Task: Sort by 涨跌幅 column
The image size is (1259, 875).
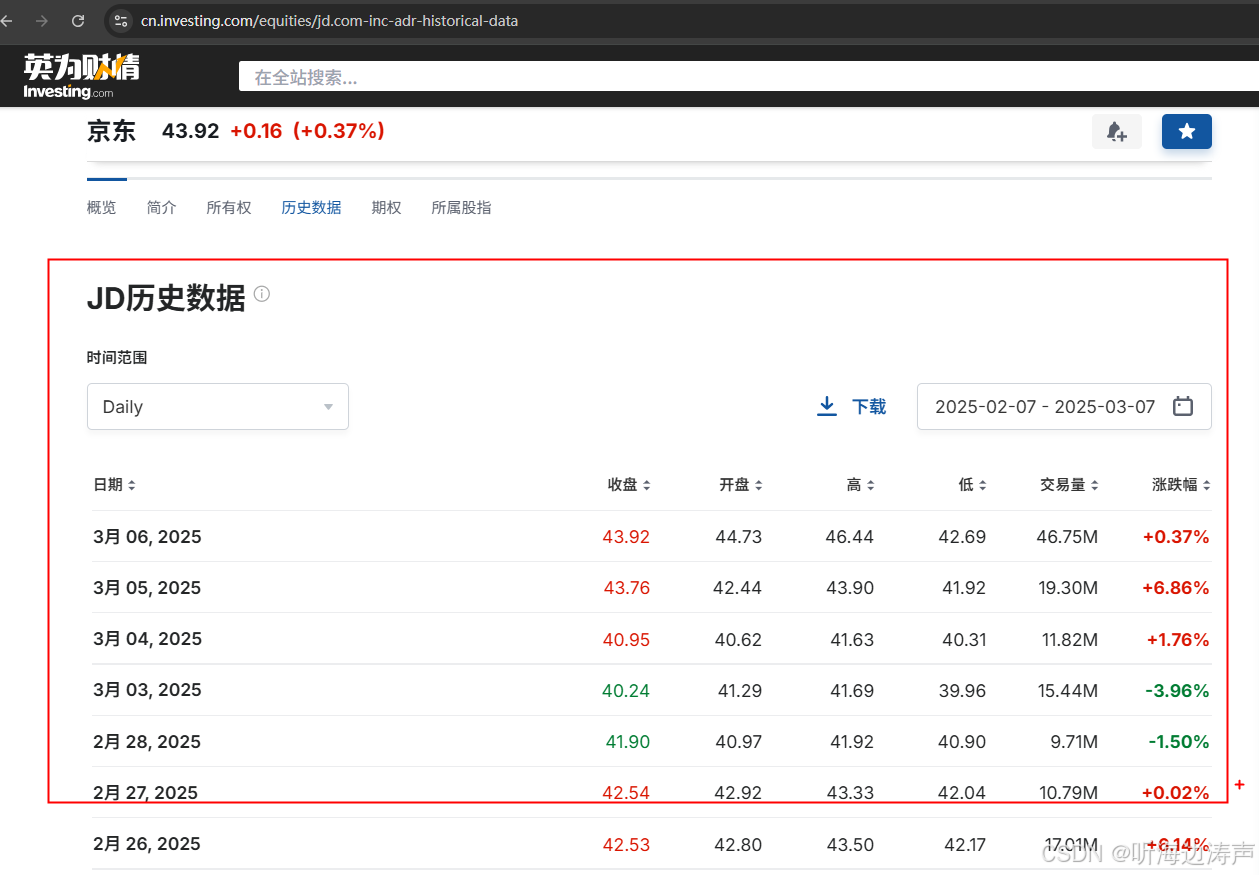Action: click(x=1182, y=485)
